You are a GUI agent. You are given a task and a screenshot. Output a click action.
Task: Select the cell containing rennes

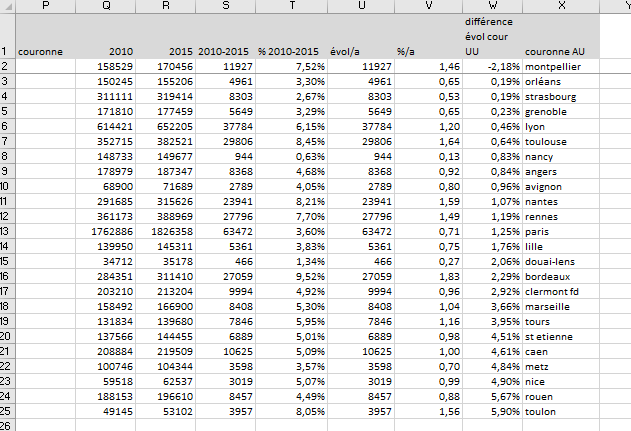(561, 217)
